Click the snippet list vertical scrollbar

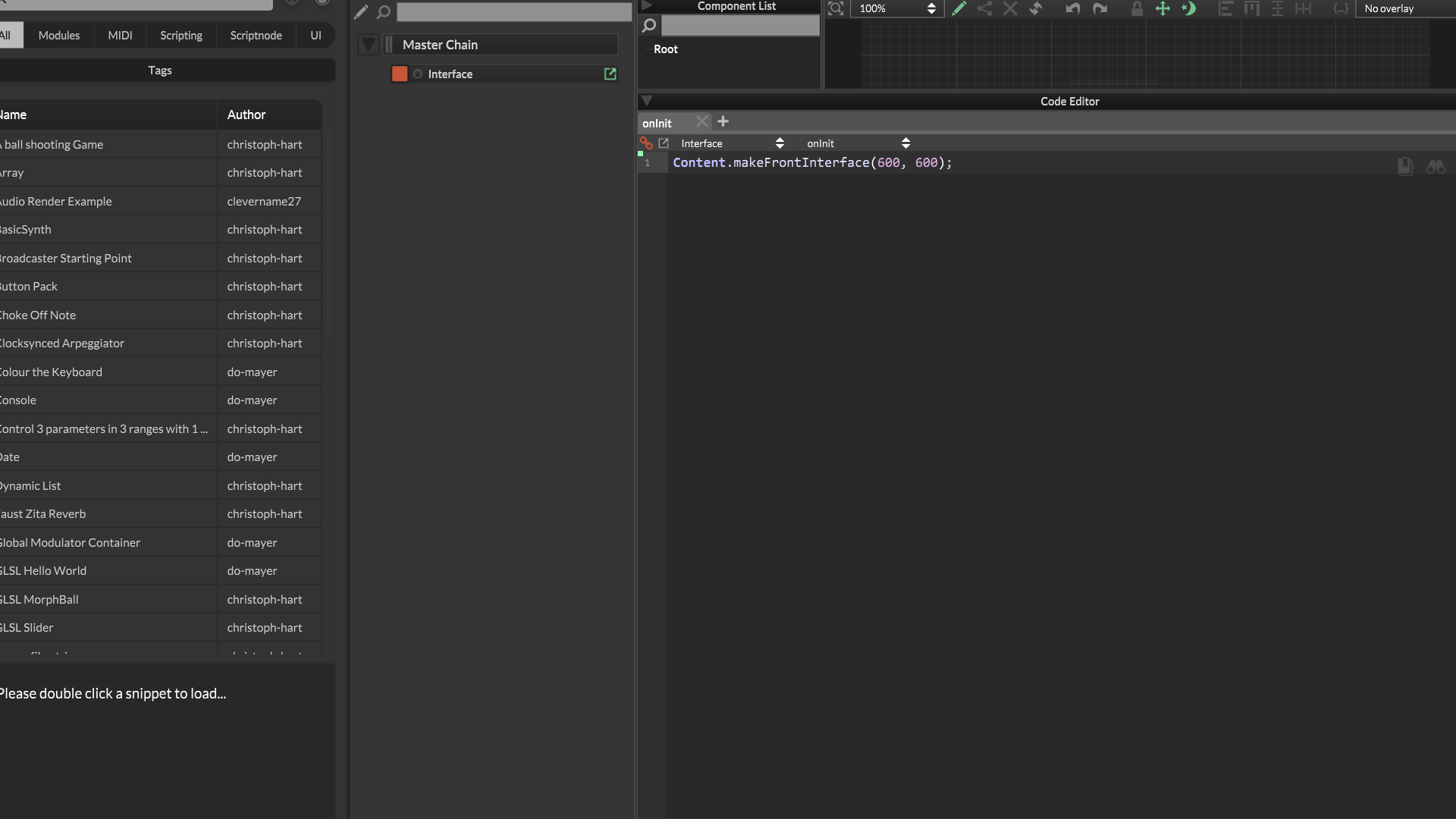click(x=329, y=234)
